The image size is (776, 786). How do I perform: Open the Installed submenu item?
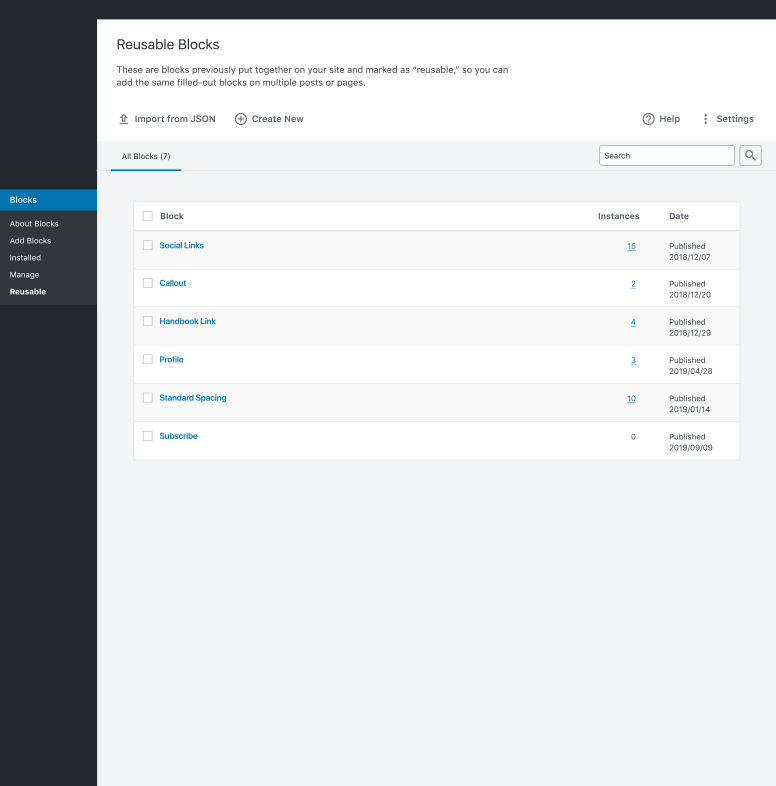25,258
